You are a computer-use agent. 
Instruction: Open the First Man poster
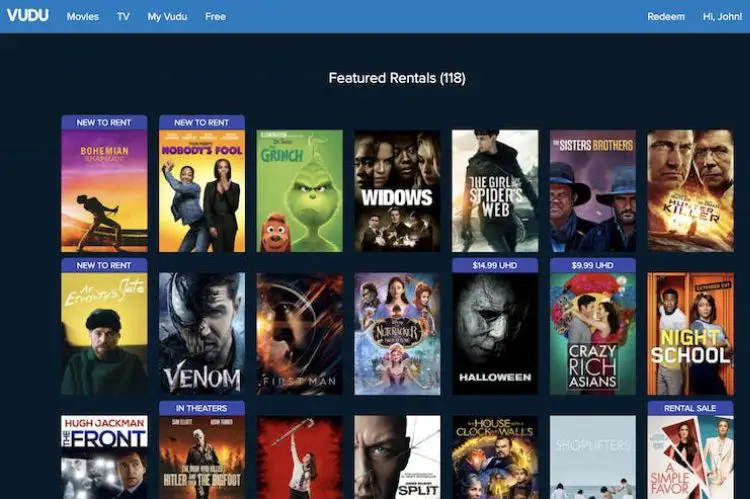pos(299,334)
